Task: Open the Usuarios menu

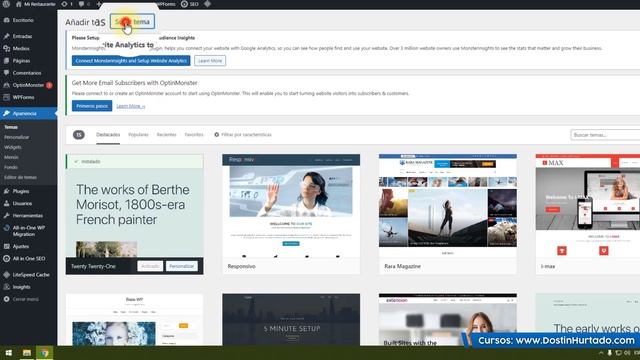Action: pos(22,203)
